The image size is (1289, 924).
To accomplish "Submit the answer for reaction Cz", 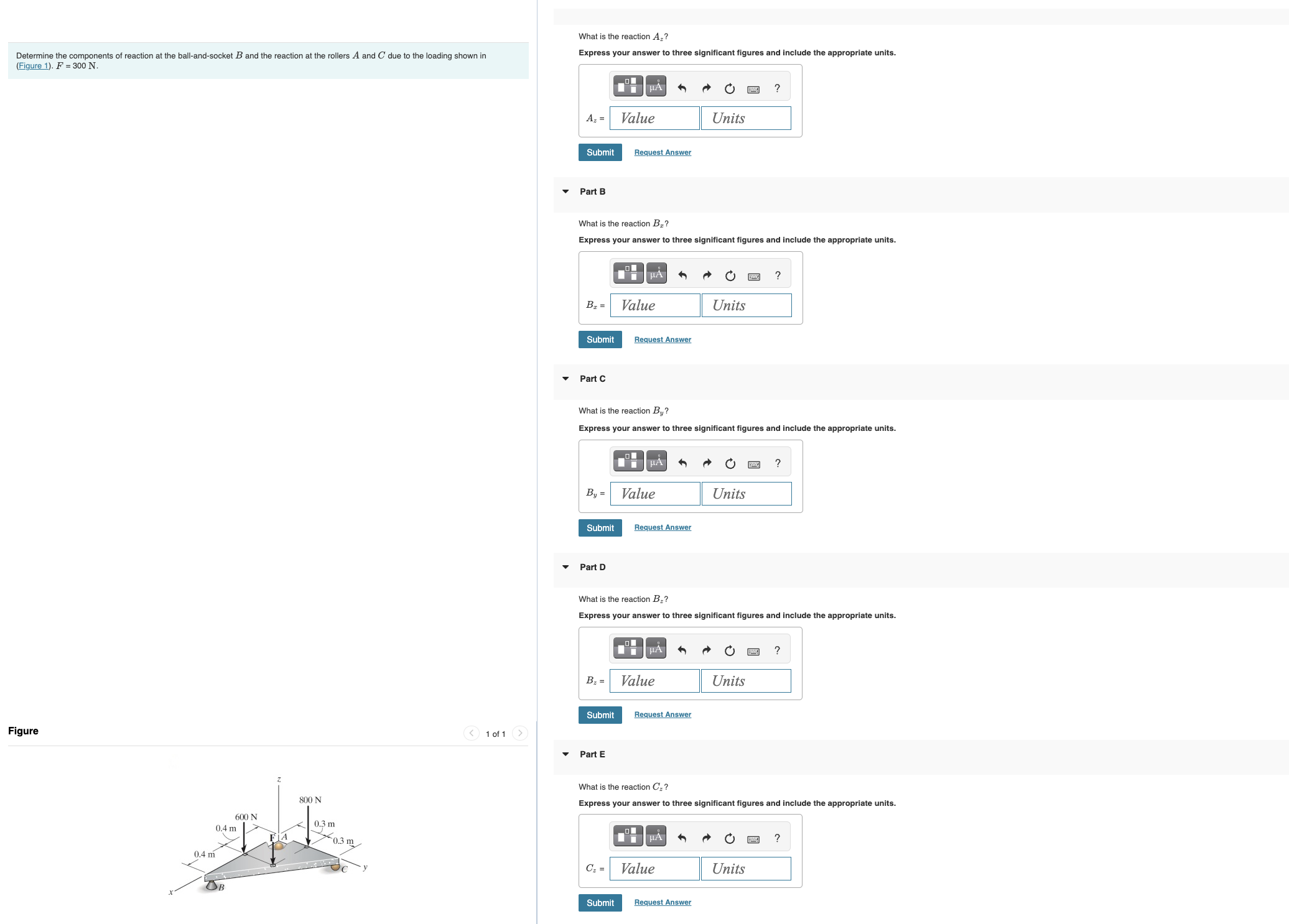I will click(x=599, y=902).
